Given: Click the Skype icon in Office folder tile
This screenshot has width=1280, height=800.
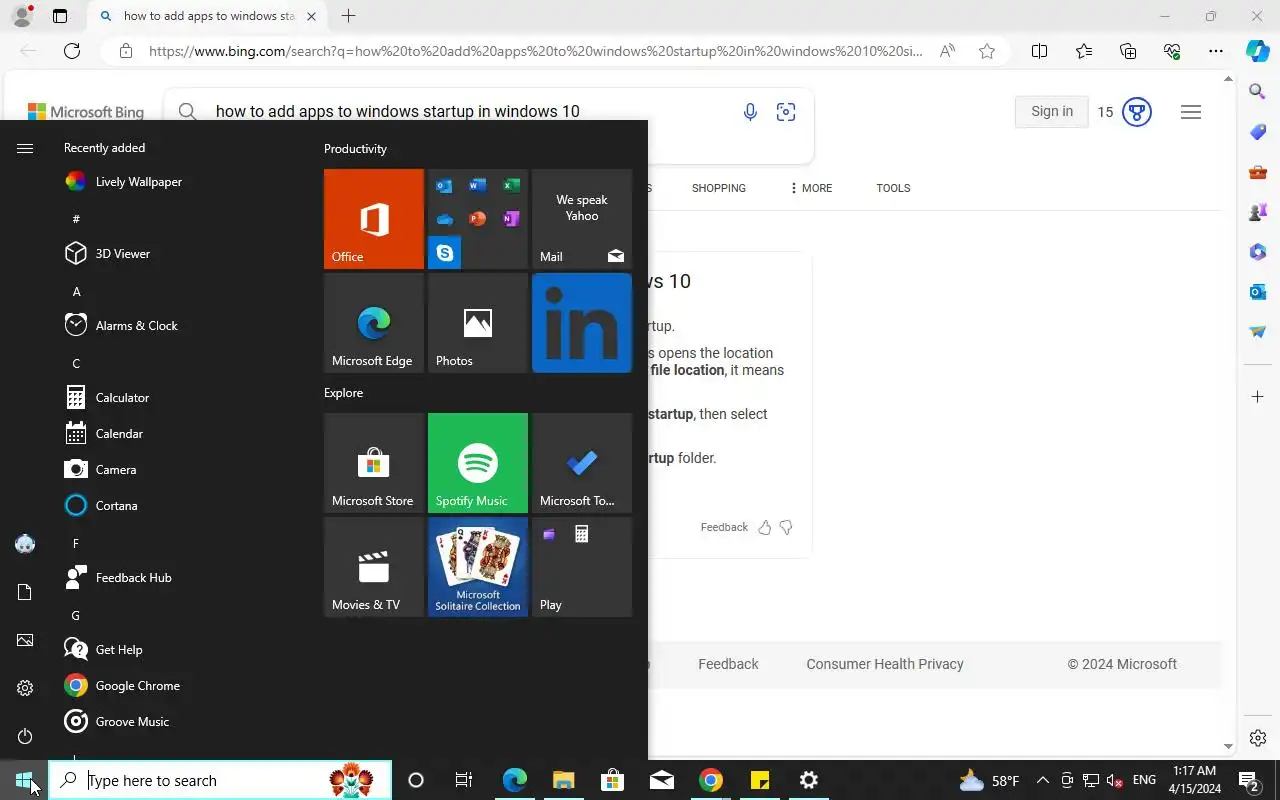Looking at the screenshot, I should point(445,253).
